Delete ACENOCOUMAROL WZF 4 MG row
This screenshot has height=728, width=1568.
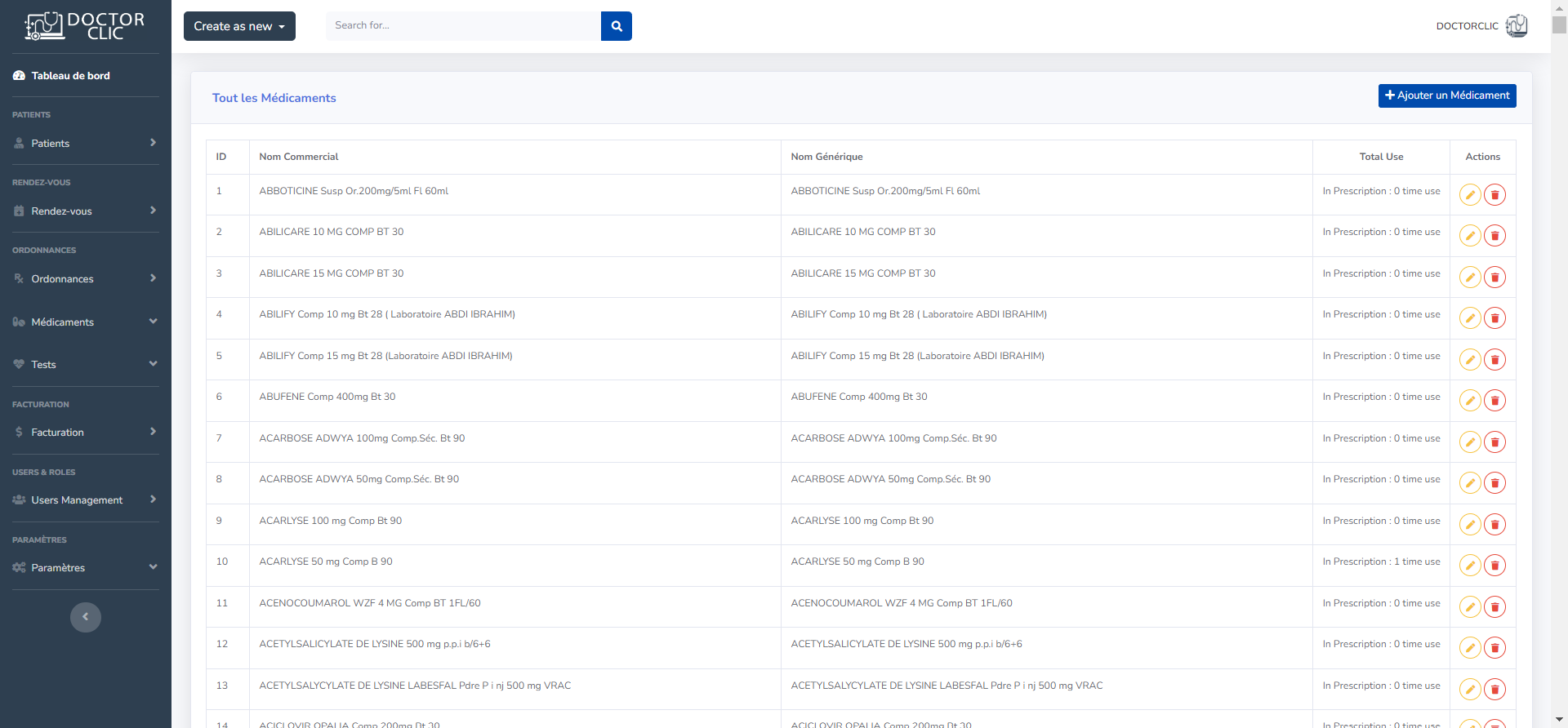tap(1494, 607)
